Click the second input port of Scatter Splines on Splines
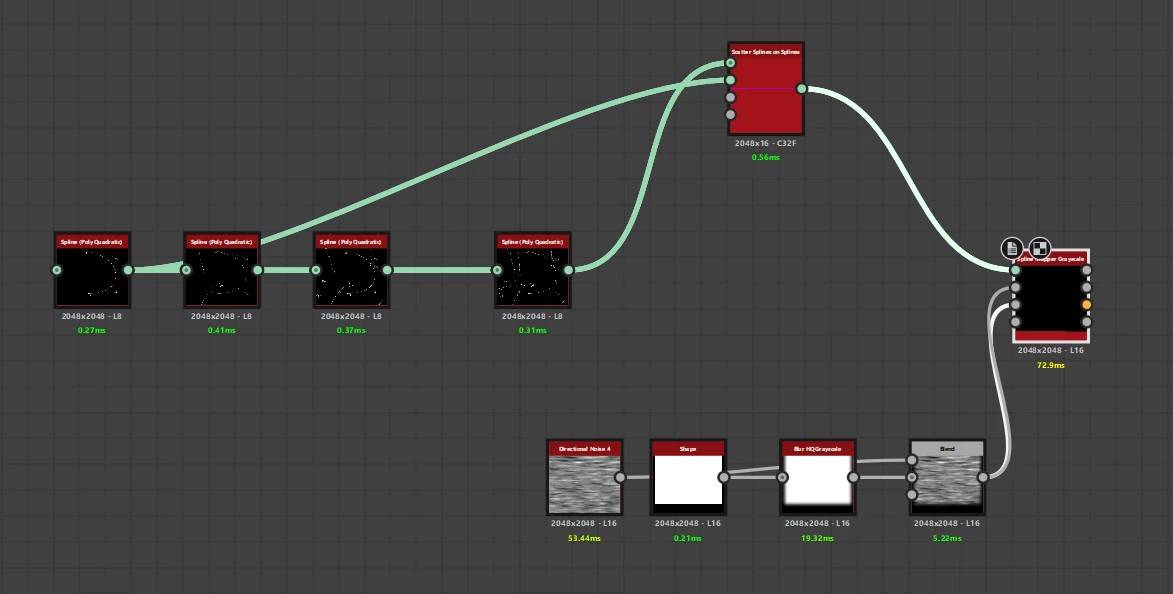The height and width of the screenshot is (594, 1173). pyautogui.click(x=730, y=80)
